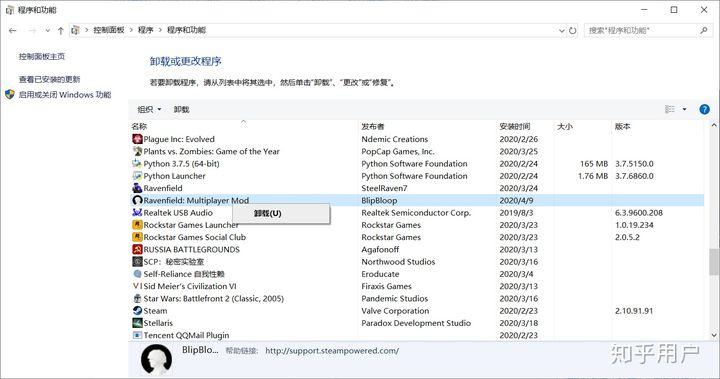The width and height of the screenshot is (720, 379).
Task: Click install date 2019/8/3
Action: [517, 213]
